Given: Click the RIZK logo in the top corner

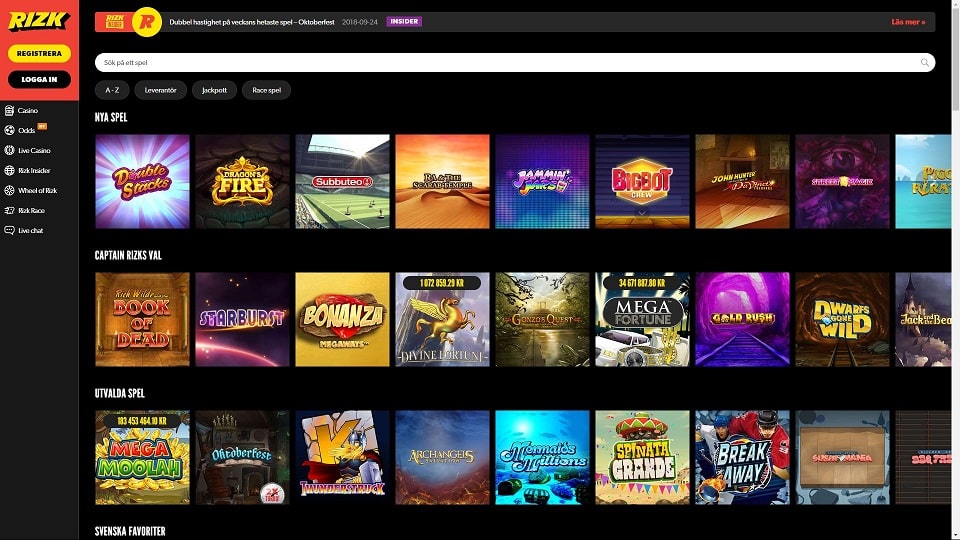Looking at the screenshot, I should pos(38,21).
